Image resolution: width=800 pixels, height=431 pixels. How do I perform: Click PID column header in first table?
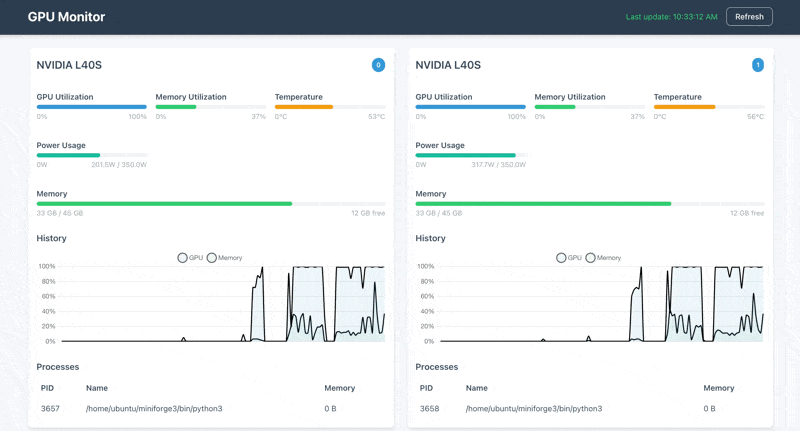pyautogui.click(x=47, y=388)
